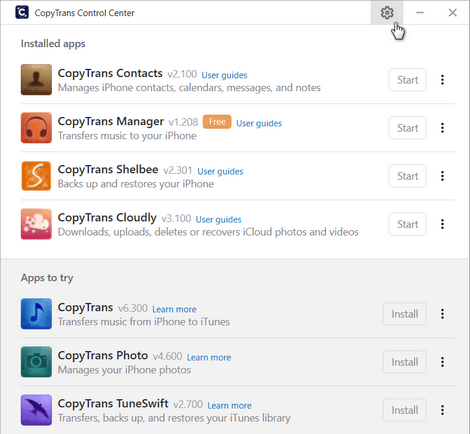Open User guides for CopyTrans Manager
This screenshot has height=434, width=470.
(259, 123)
